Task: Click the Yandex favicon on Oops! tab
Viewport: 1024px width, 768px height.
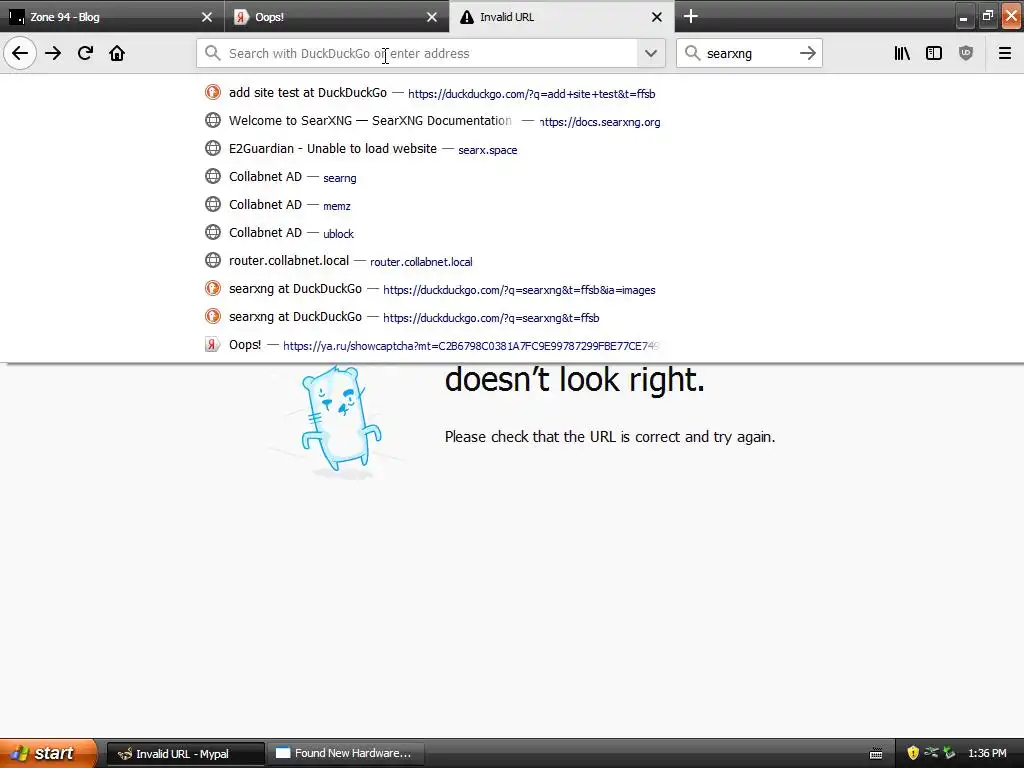Action: (x=241, y=17)
